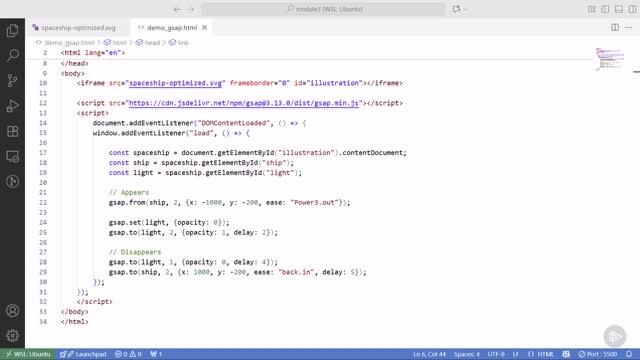Image resolution: width=640 pixels, height=360 pixels.
Task: Open Remote Explorer icon
Action: [x=12, y=156]
